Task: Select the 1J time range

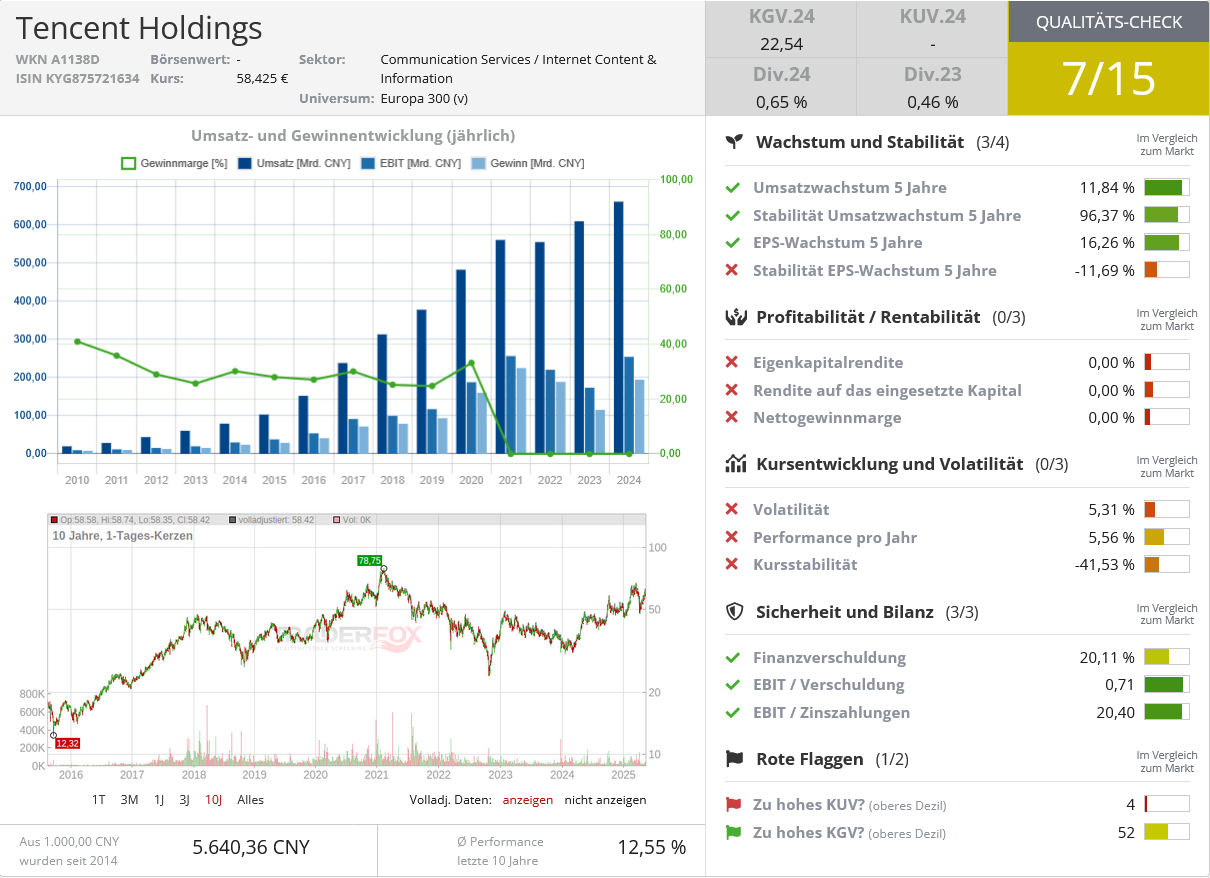Action: point(159,800)
